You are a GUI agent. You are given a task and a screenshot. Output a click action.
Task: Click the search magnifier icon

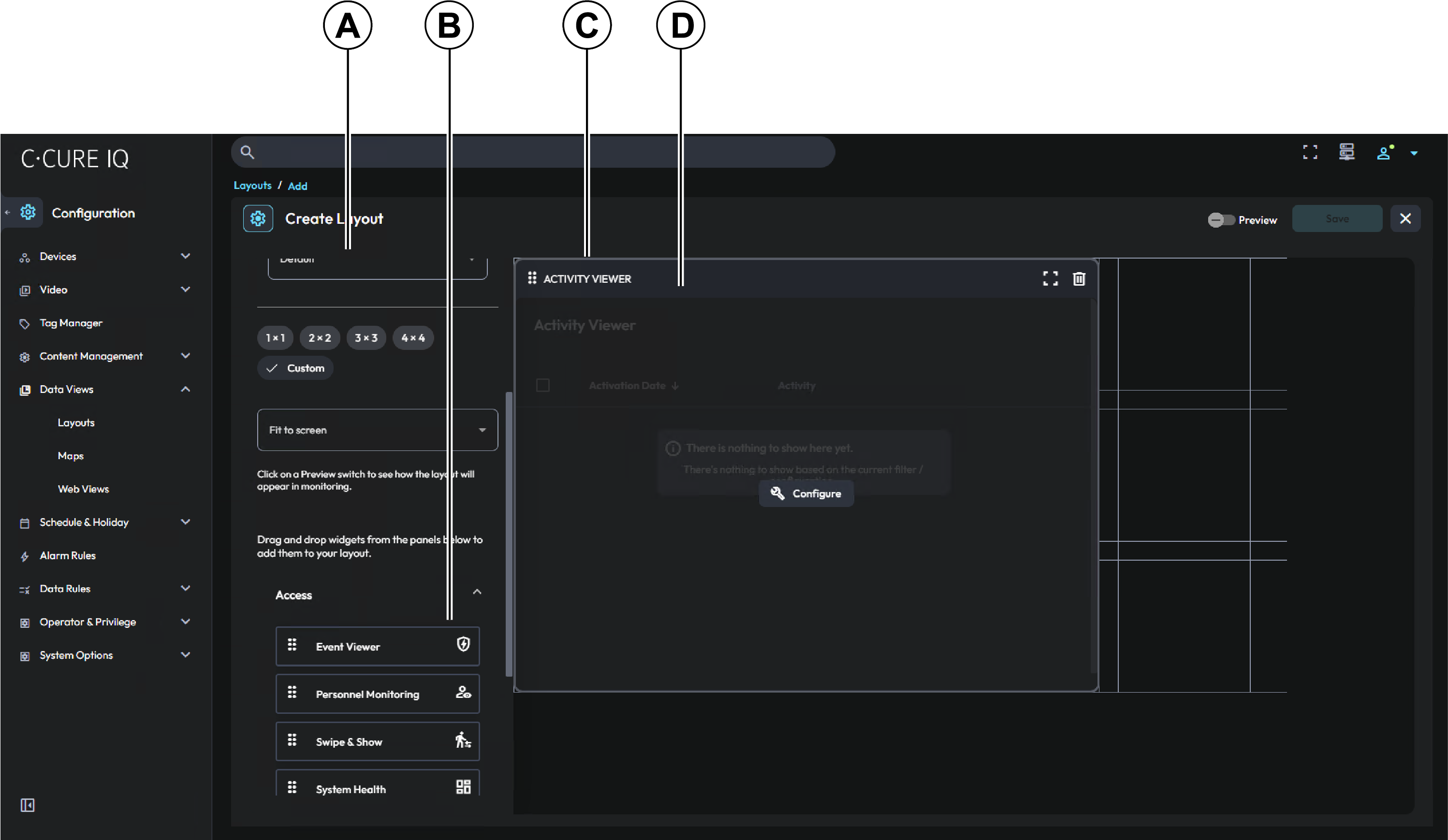tap(247, 152)
